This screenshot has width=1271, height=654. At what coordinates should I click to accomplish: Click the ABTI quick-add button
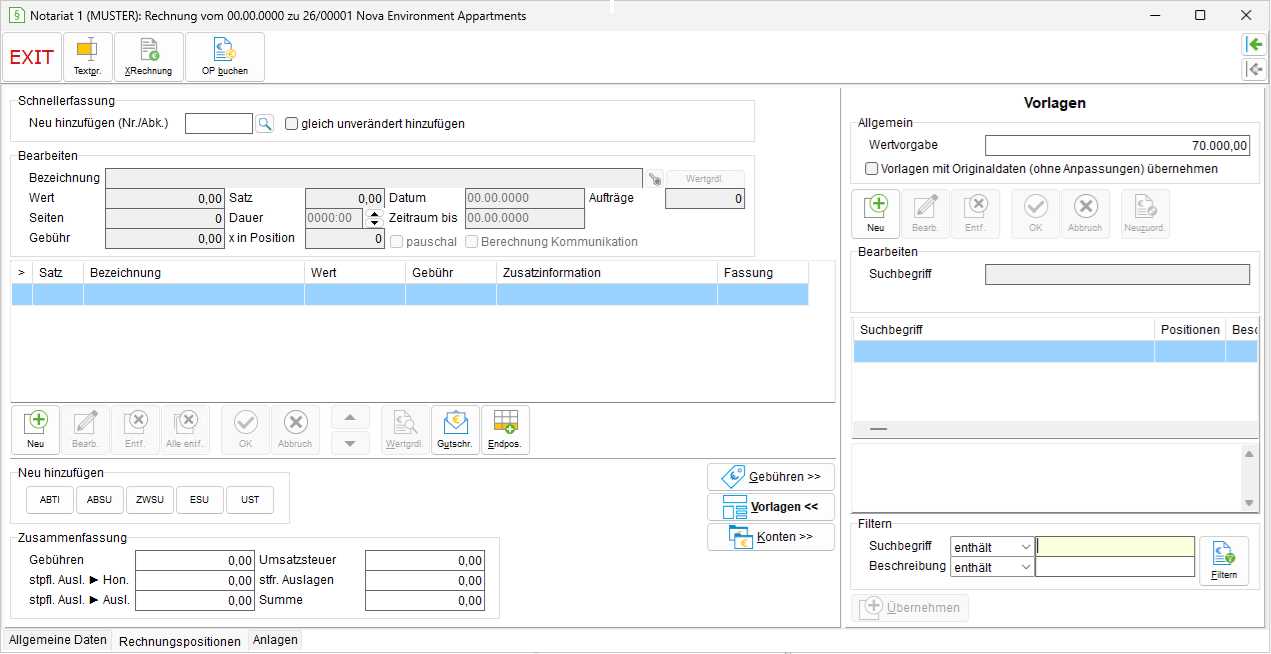(x=50, y=499)
